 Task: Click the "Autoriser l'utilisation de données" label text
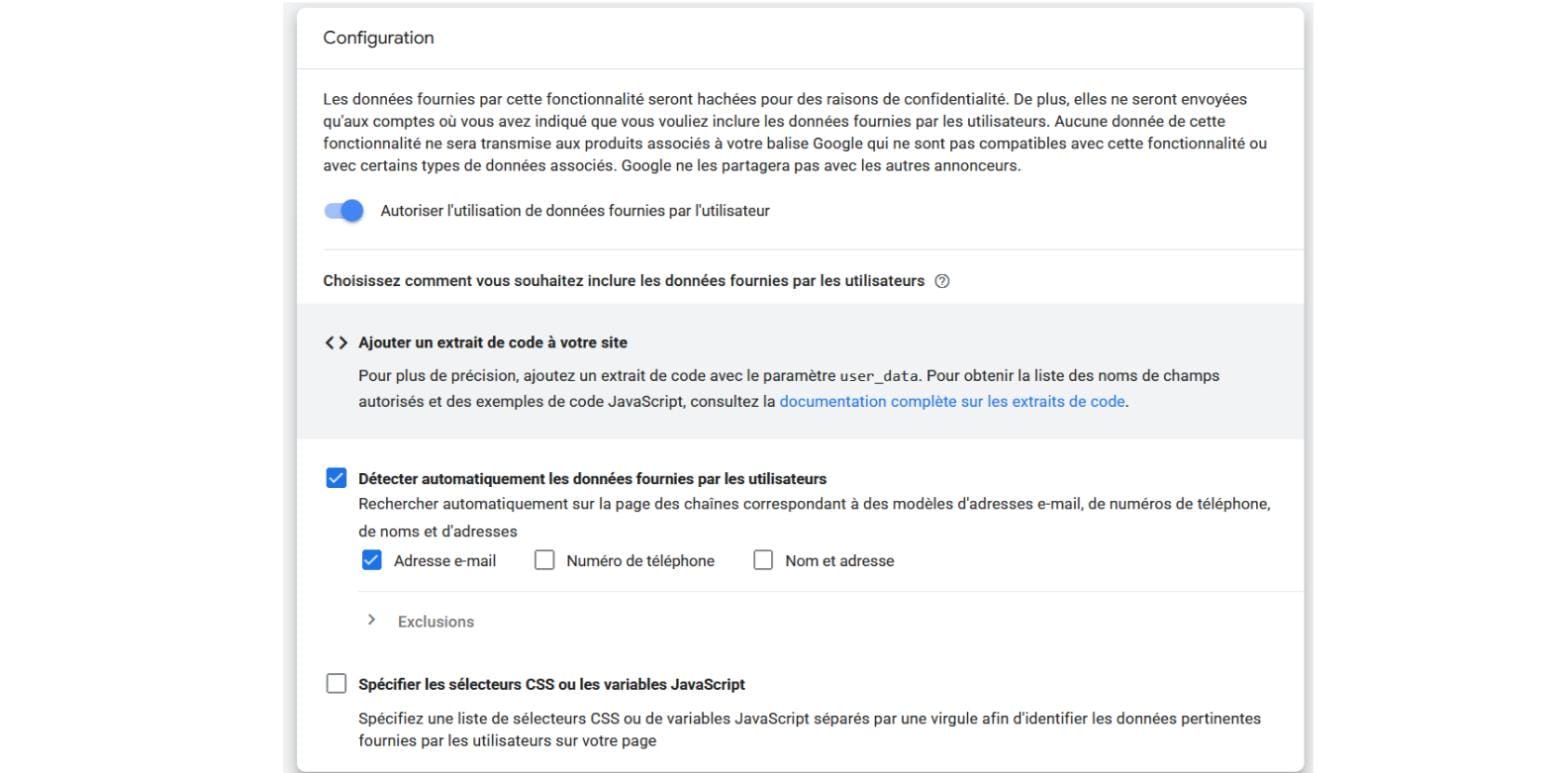click(574, 212)
